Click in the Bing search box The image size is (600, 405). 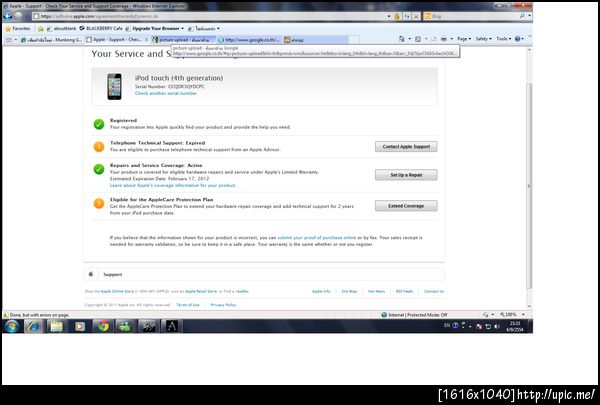pyautogui.click(x=473, y=16)
